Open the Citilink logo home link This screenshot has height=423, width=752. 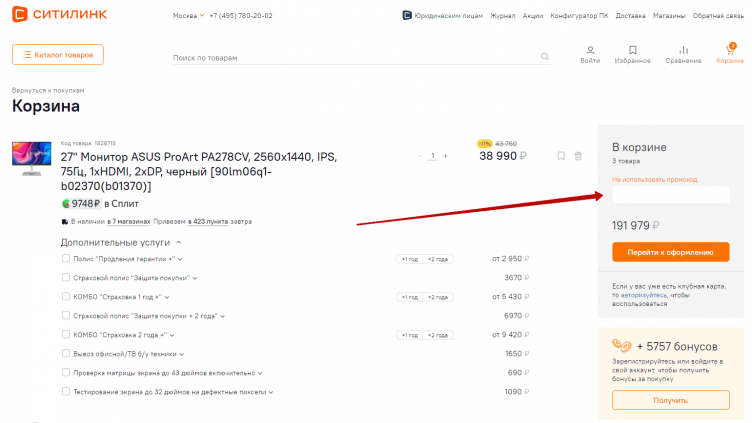[x=59, y=14]
